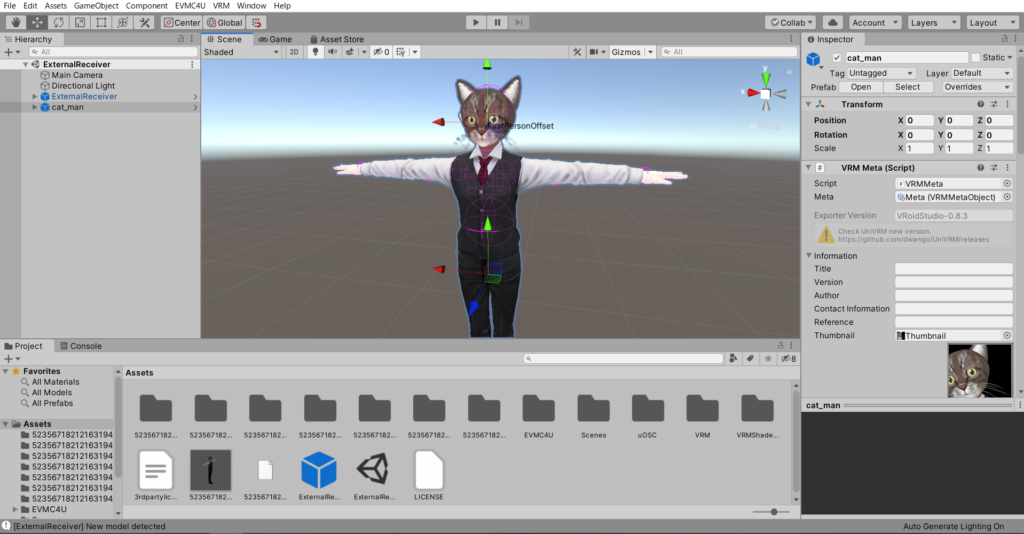Open the EVMC4U menu
Screen dimensions: 1024x534
pyautogui.click(x=190, y=6)
